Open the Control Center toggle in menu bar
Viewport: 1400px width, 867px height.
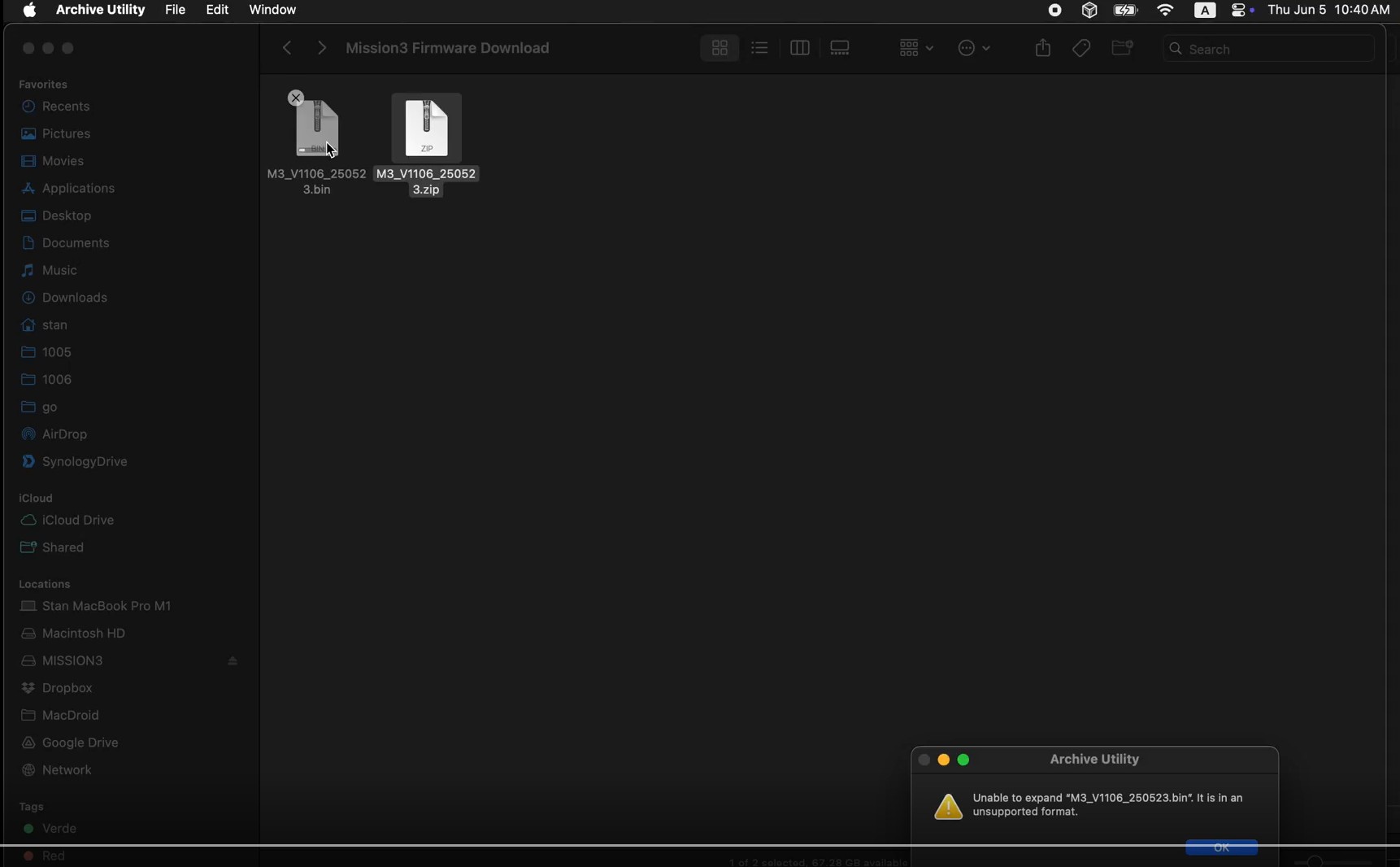point(1240,11)
